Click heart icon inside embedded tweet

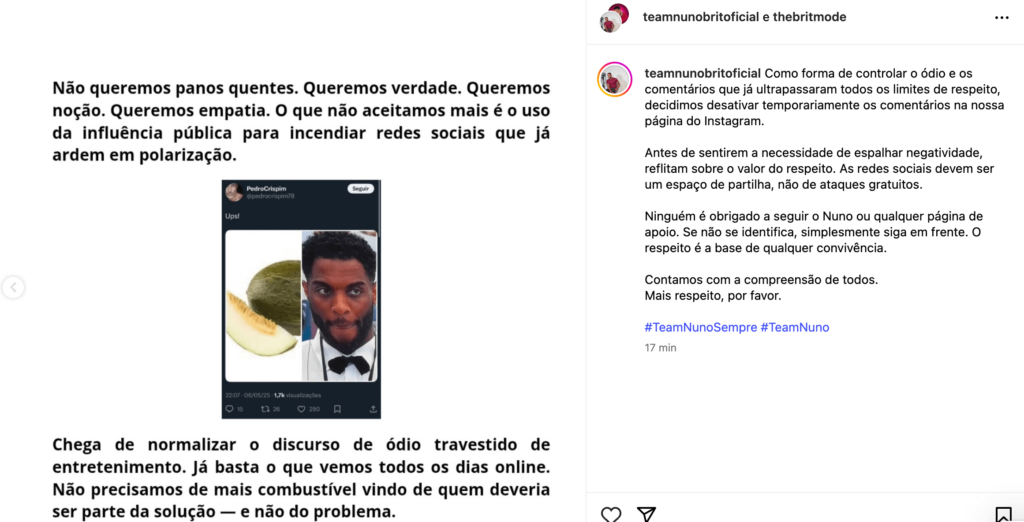click(301, 409)
